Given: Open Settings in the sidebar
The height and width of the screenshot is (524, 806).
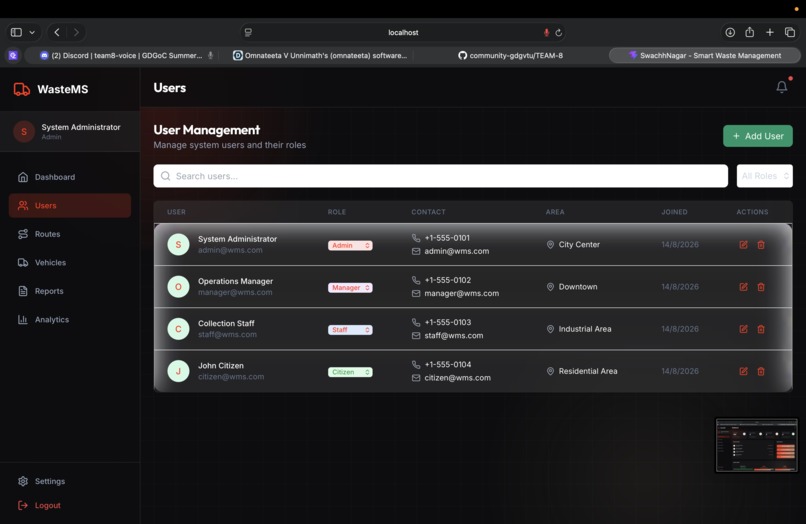Looking at the screenshot, I should [69, 481].
